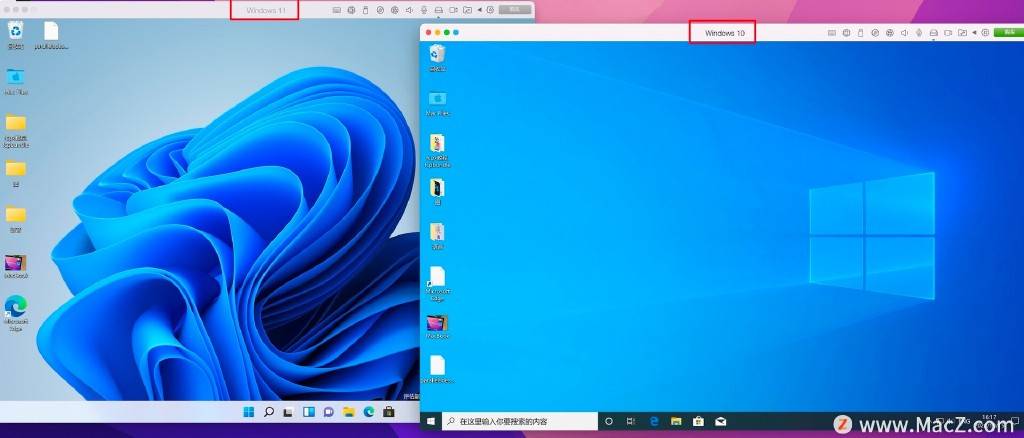Launch Edge from Windows 10 taskbar
This screenshot has width=1024, height=438.
click(x=654, y=422)
